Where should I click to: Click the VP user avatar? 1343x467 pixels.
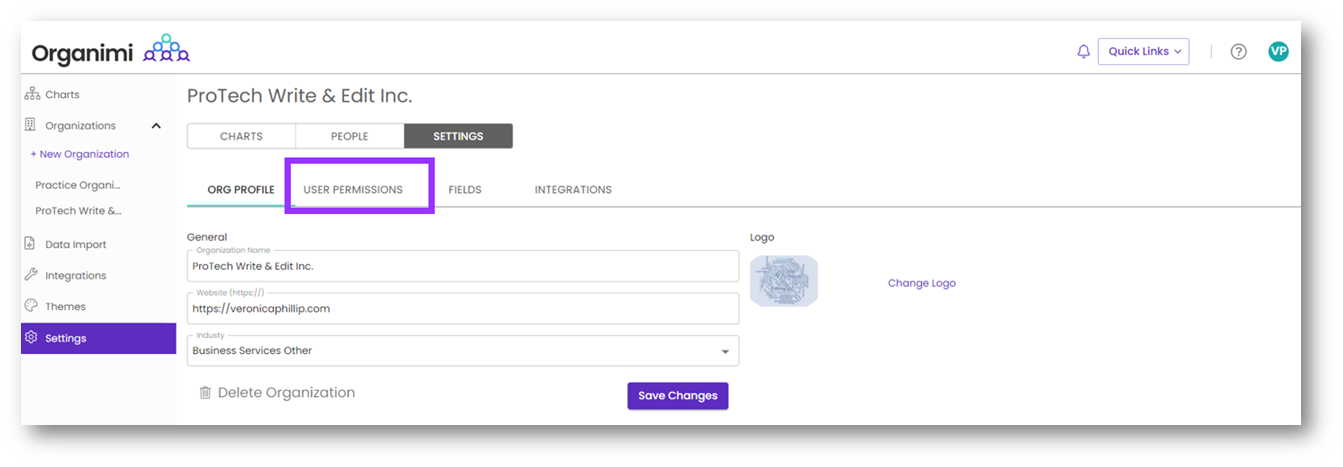1278,52
